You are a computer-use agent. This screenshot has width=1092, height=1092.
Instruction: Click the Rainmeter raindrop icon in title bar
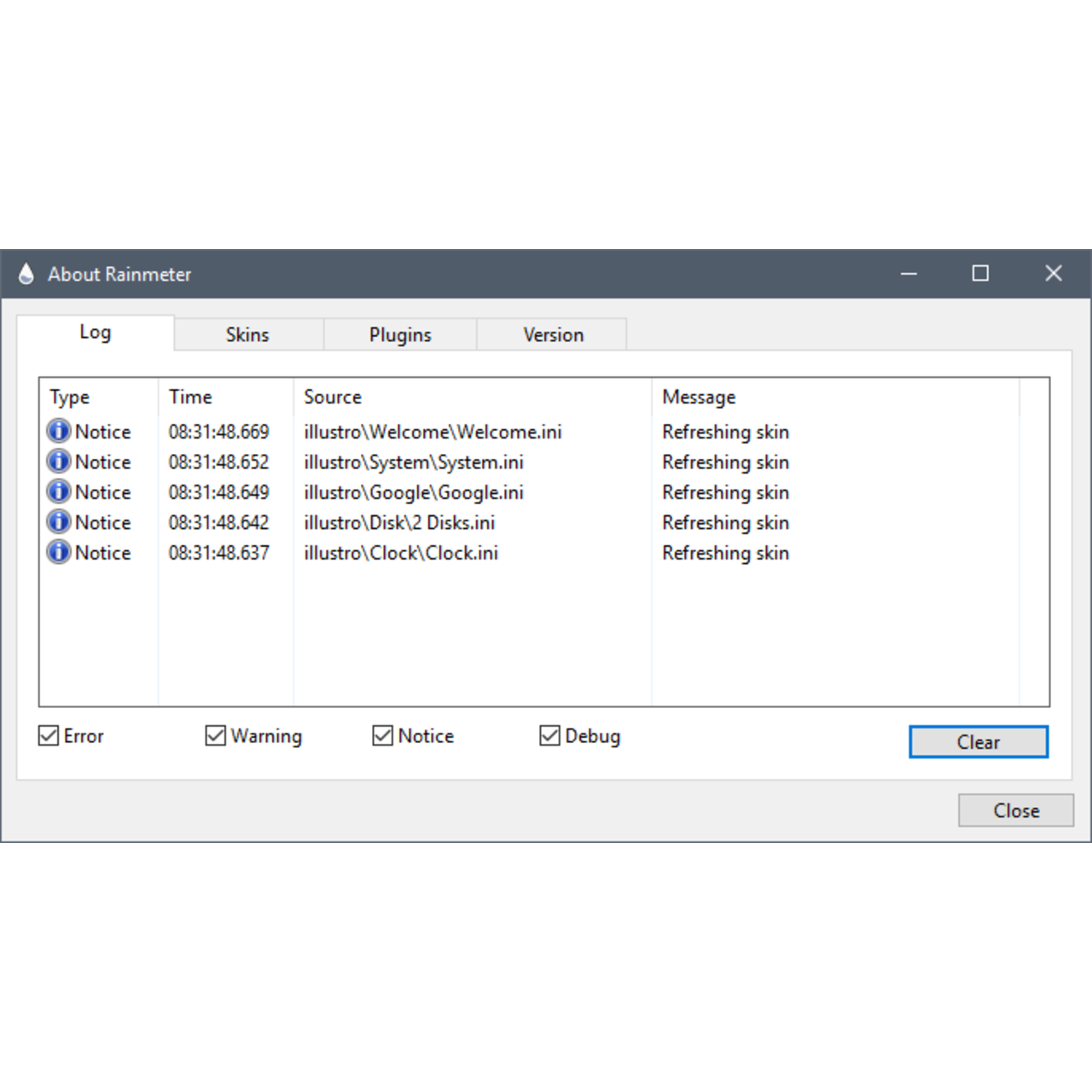point(26,274)
